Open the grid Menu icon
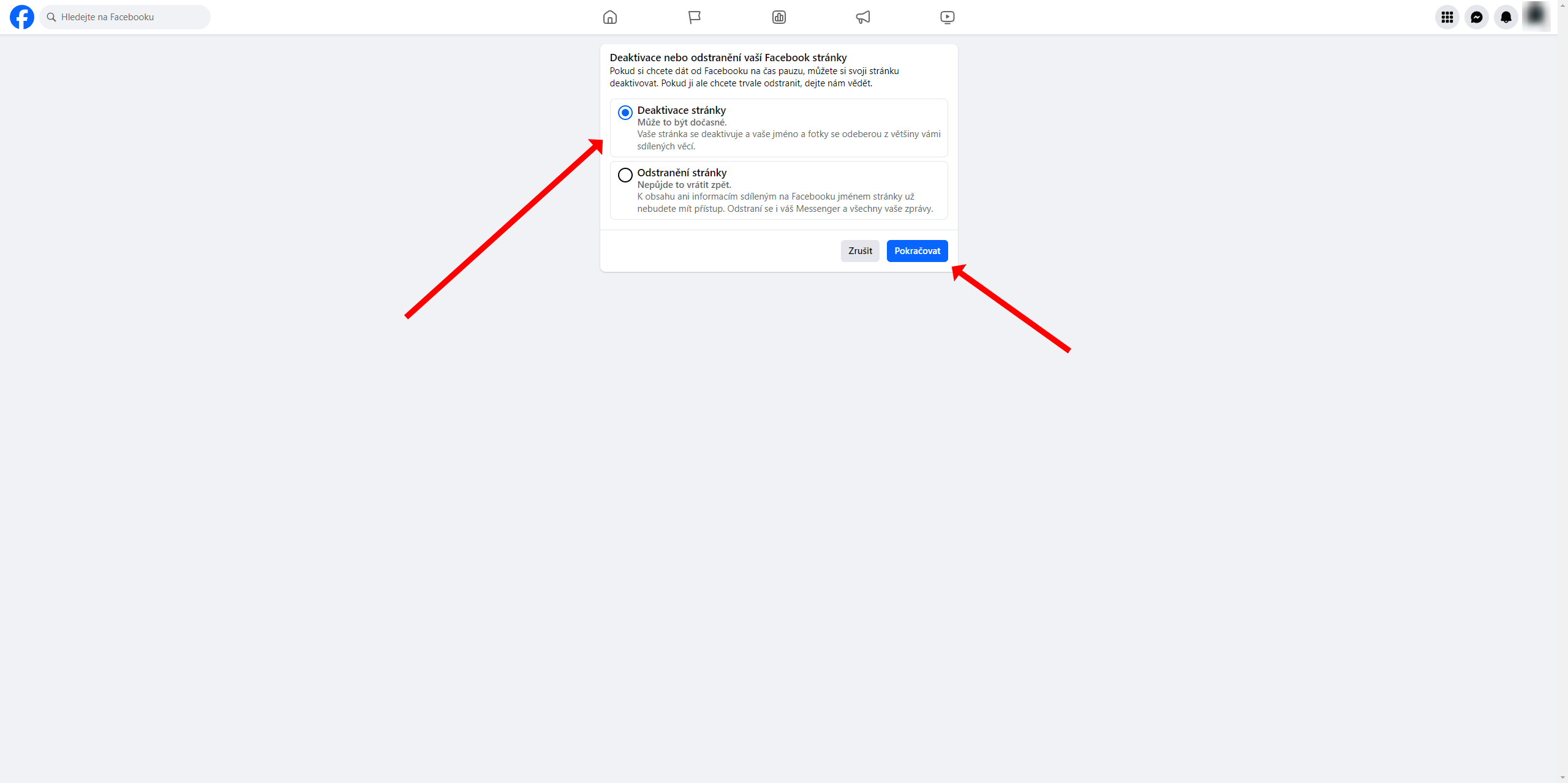The width and height of the screenshot is (1568, 783). (1447, 17)
